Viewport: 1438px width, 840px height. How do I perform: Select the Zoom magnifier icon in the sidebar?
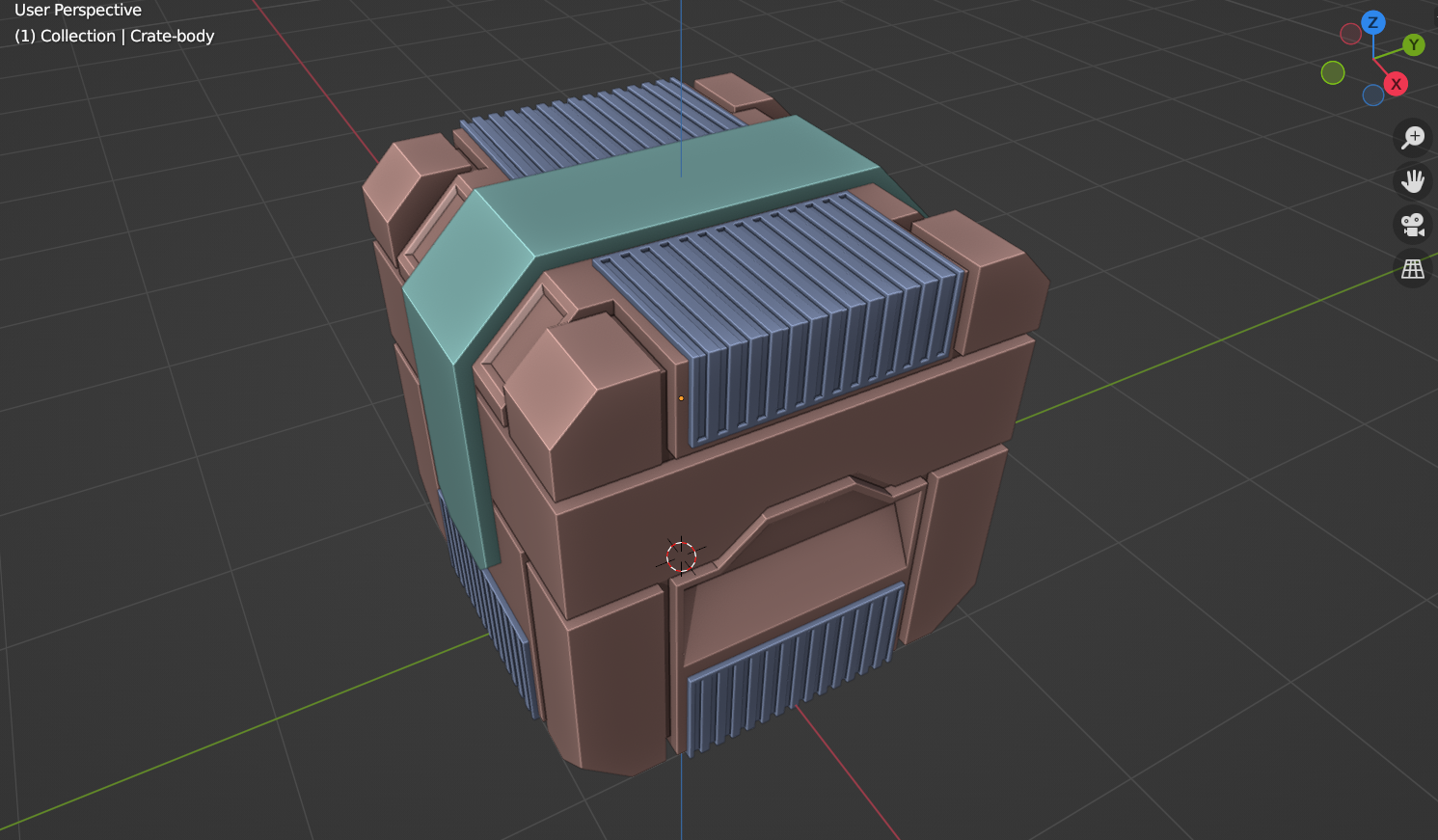(1412, 137)
